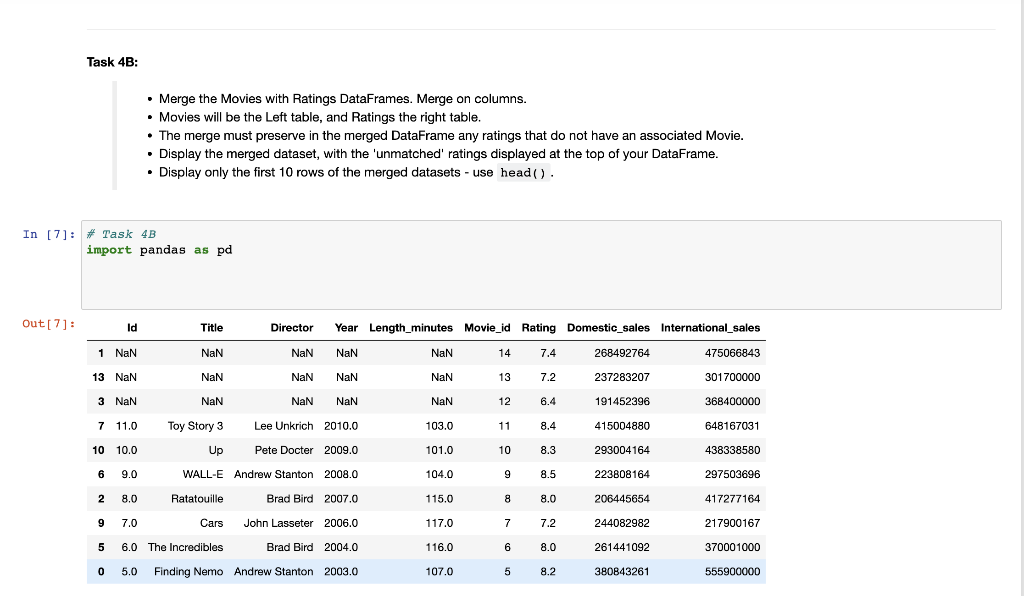Select the Domestic_sales value for WALL-E
Image resolution: width=1024 pixels, height=596 pixels.
point(611,474)
